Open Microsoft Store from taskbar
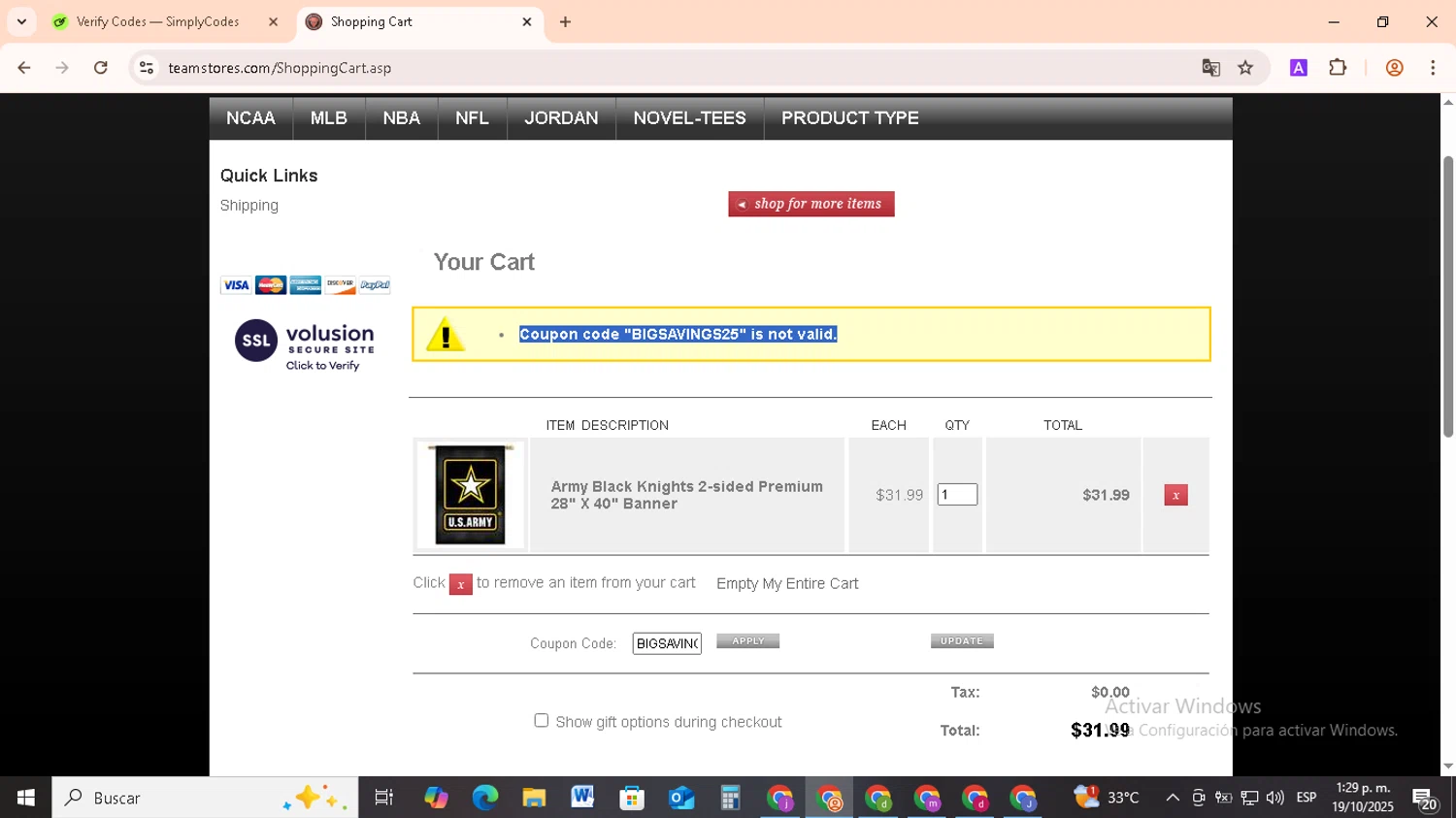This screenshot has height=818, width=1456. pyautogui.click(x=632, y=798)
